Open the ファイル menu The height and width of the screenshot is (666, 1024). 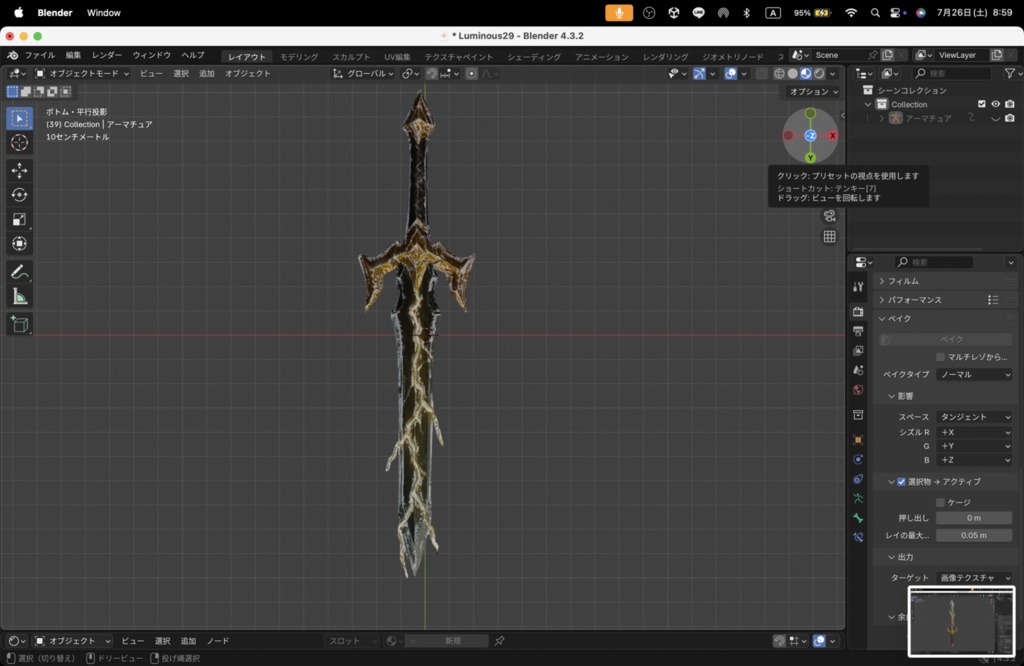[x=40, y=55]
